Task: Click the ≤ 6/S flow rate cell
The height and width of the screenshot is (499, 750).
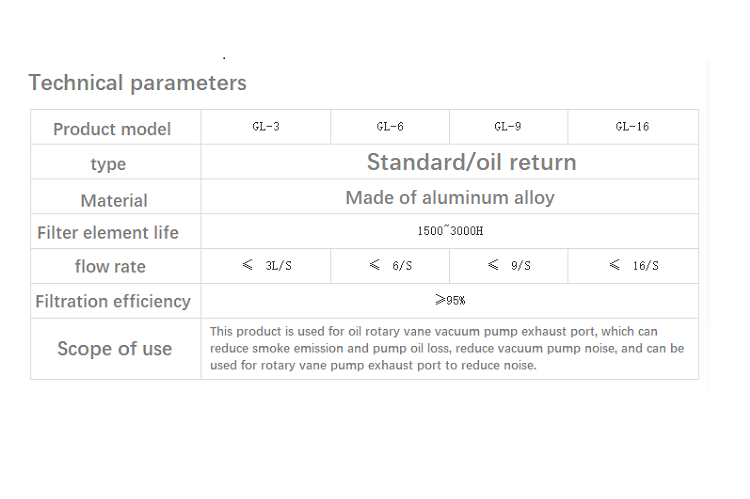Action: [390, 266]
